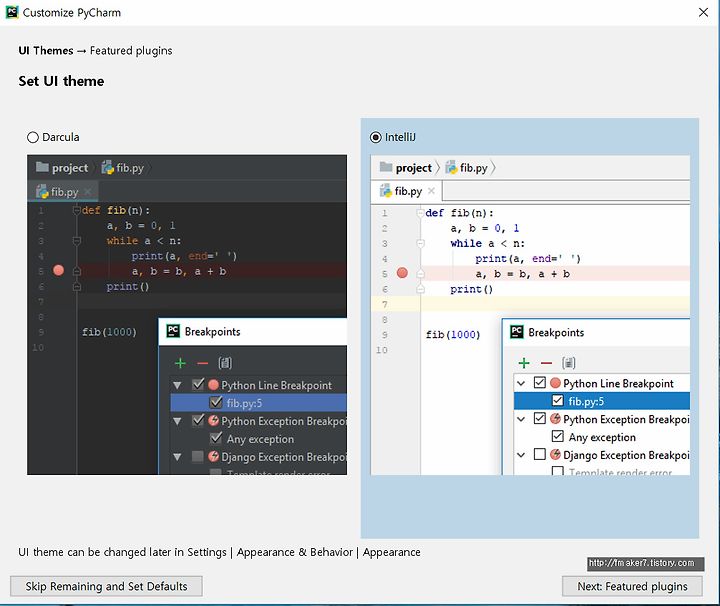Click fib.py breadcrumb Python icon in IntelliJ preview
The height and width of the screenshot is (606, 720).
pyautogui.click(x=451, y=168)
